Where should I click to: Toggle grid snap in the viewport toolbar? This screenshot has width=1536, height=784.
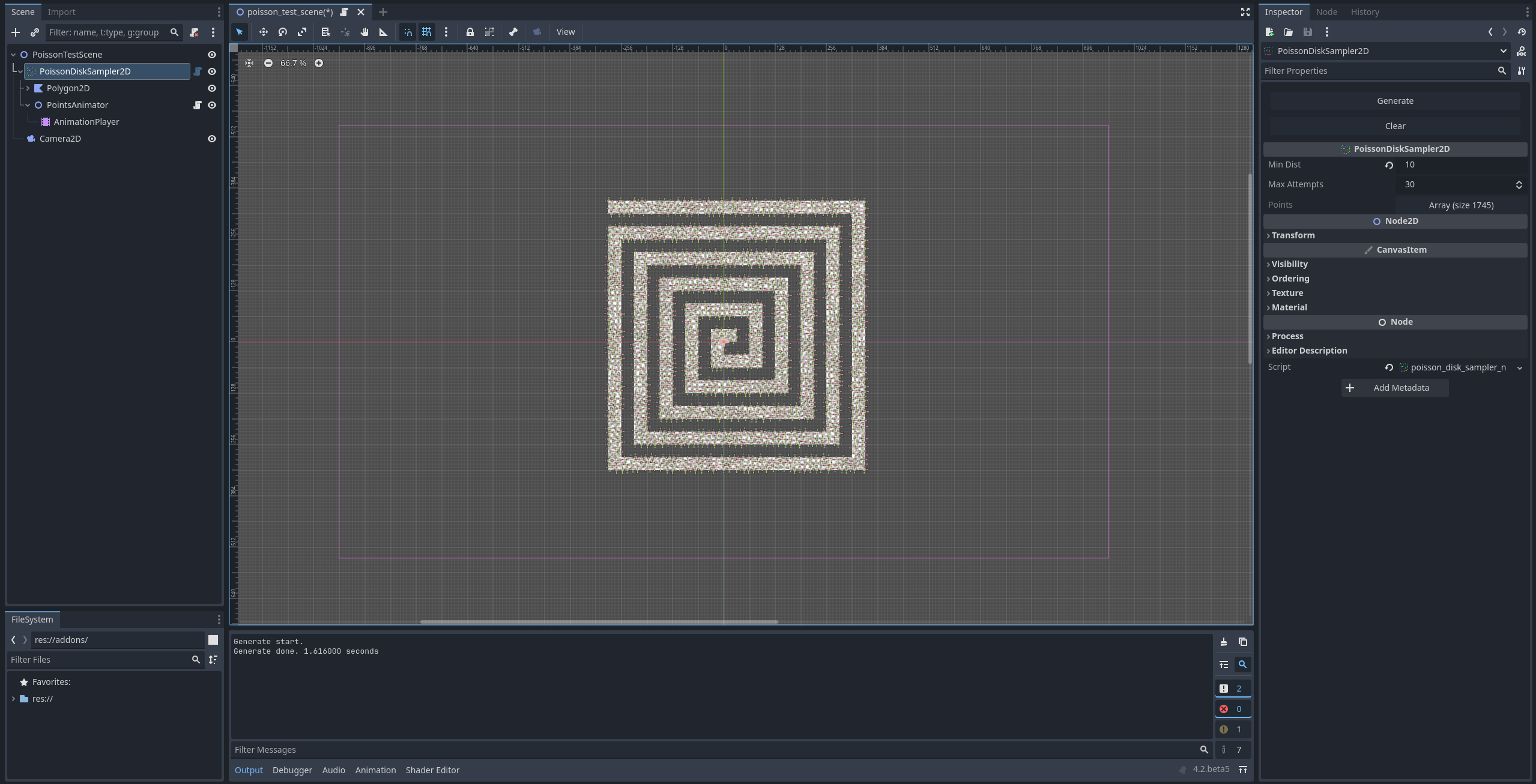(x=427, y=32)
